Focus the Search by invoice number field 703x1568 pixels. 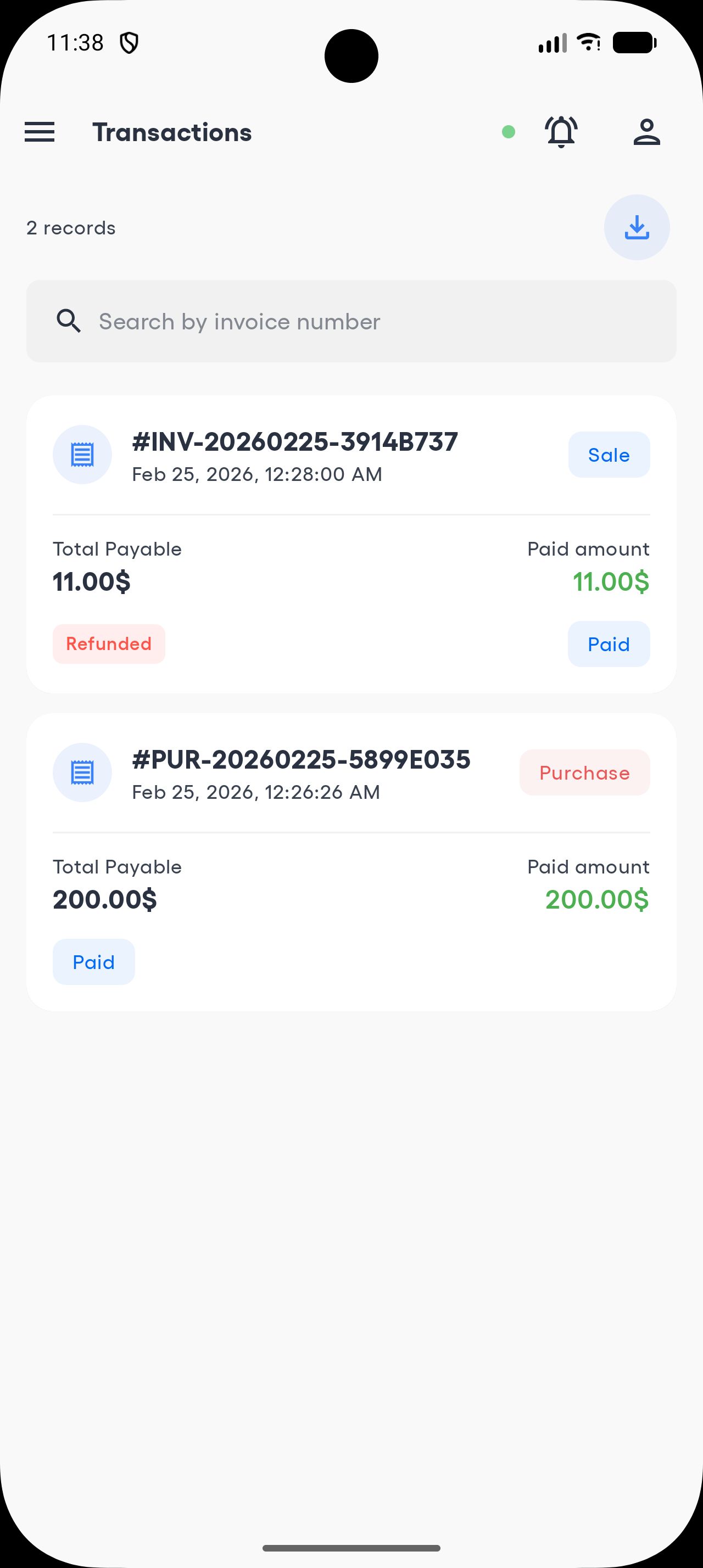365,321
